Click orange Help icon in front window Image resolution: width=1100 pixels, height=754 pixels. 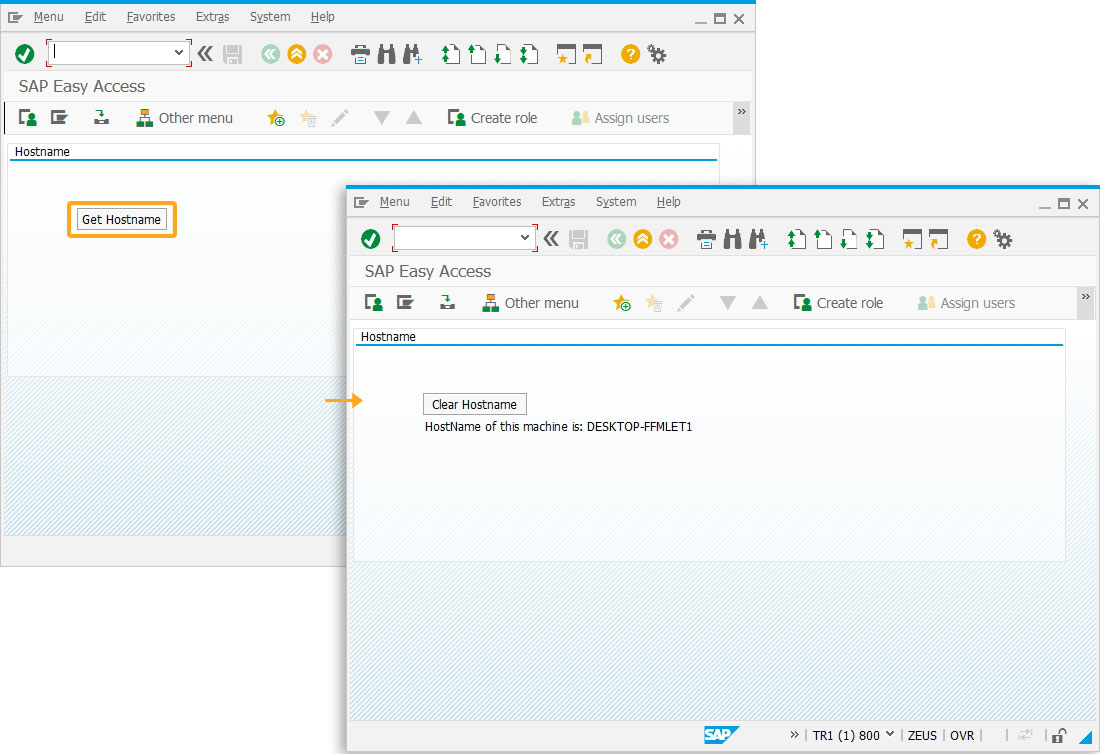coord(976,239)
